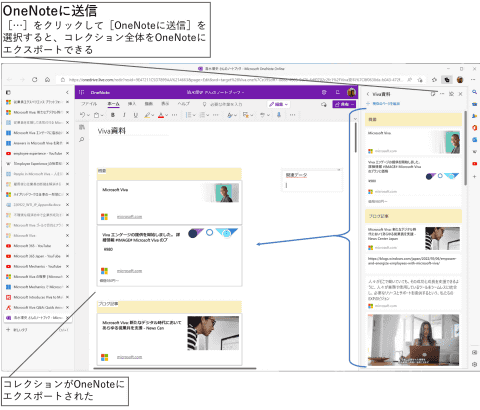480x410 pixels.
Task: Click the dictate microphone icon
Action: point(279,115)
